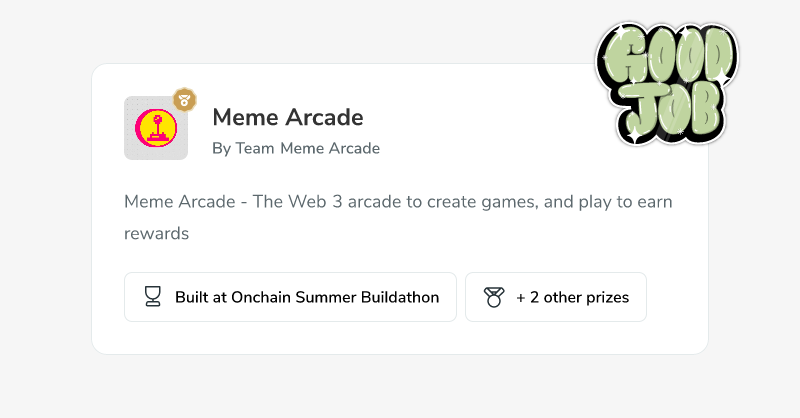Click the word GOOD on the sticker
Viewport: 800px width, 418px height.
(x=668, y=54)
